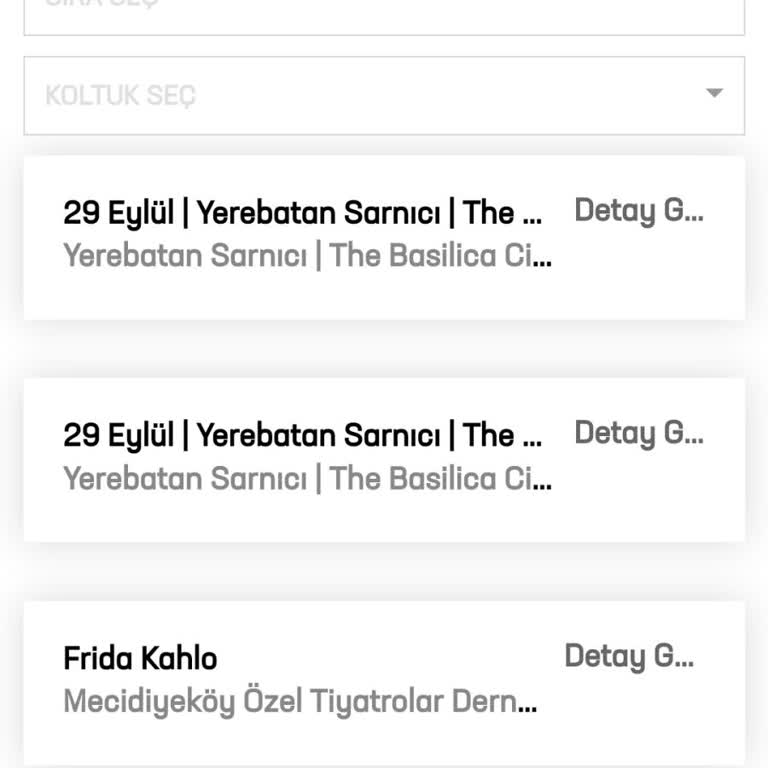Image resolution: width=768 pixels, height=768 pixels.
Task: Click second Basilica Cistern venue subtitle
Action: [306, 479]
